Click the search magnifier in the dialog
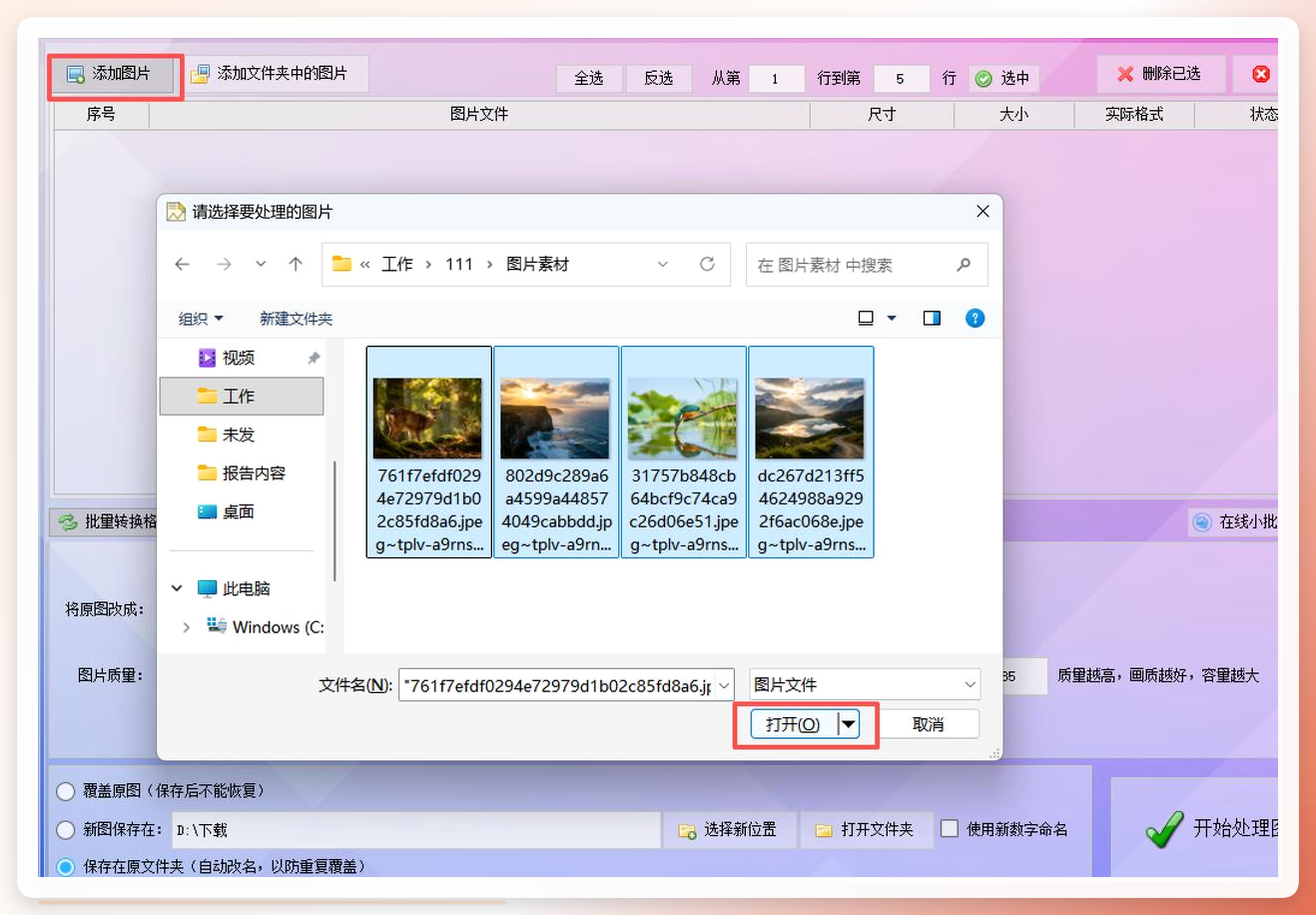This screenshot has height=915, width=1316. (x=964, y=265)
